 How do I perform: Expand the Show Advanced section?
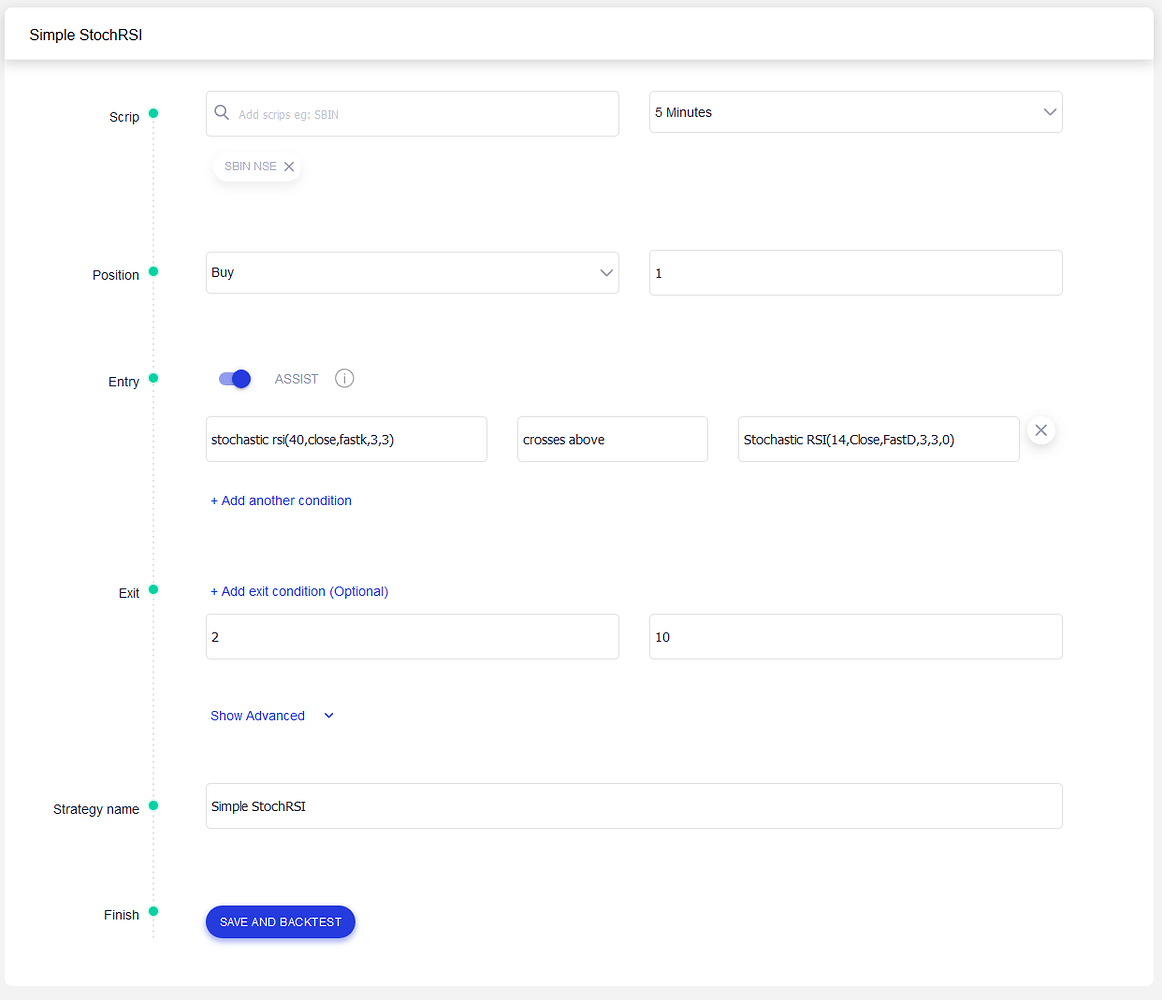271,716
